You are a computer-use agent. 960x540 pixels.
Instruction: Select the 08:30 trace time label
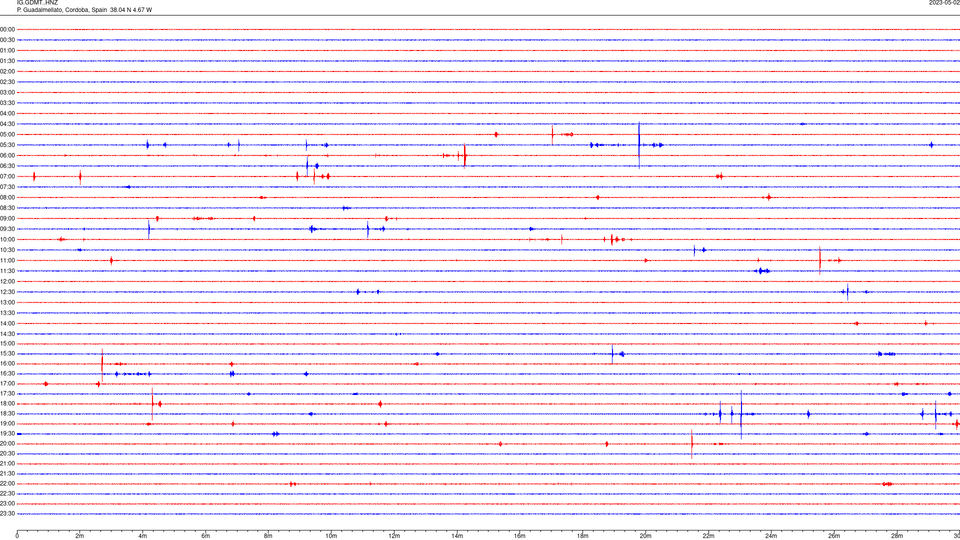point(7,208)
